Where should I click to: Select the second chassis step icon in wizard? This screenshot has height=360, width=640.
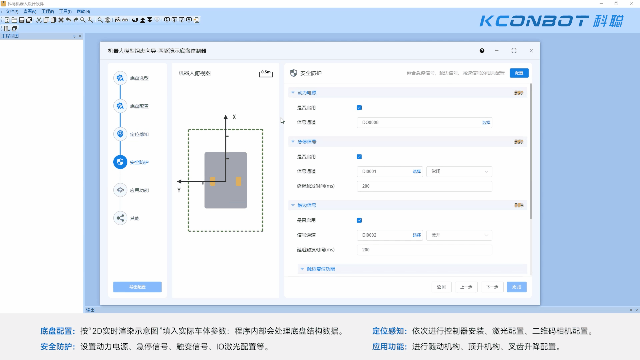coord(120,106)
